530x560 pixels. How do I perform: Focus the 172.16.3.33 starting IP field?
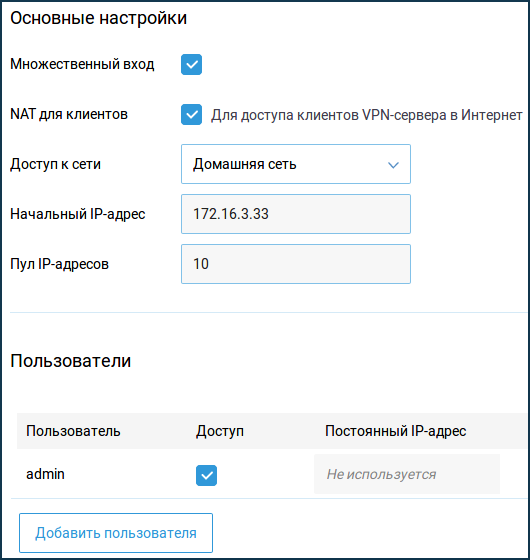tap(296, 214)
